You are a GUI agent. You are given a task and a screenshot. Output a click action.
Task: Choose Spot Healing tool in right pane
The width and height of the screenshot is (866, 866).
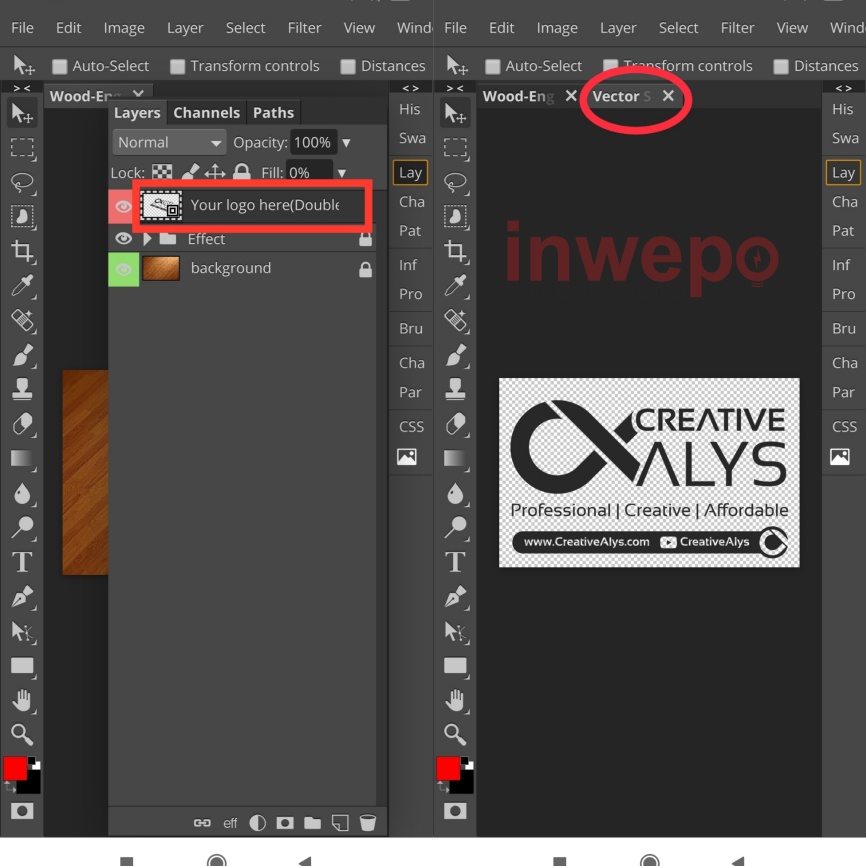455,320
